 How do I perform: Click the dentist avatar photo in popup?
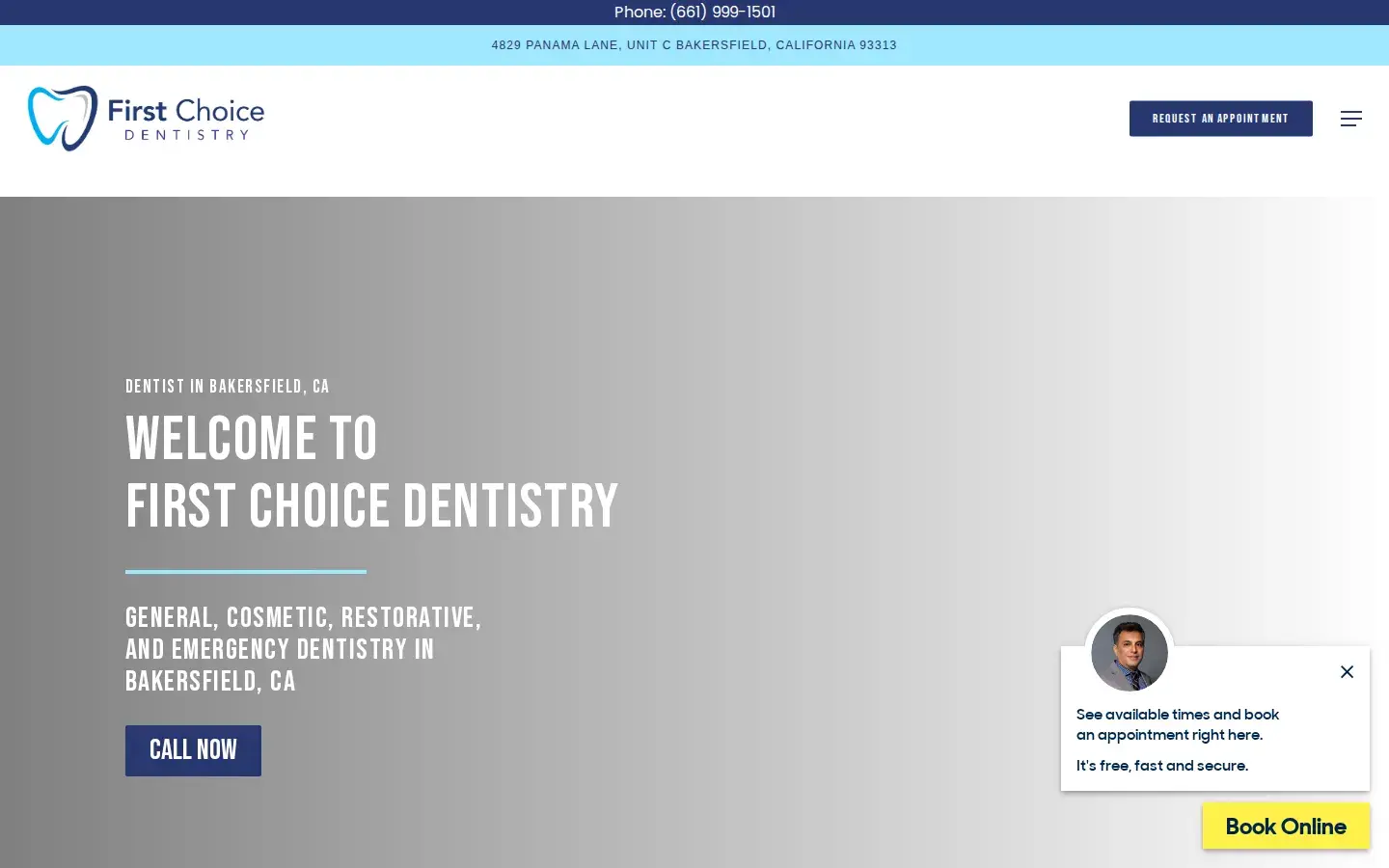[1130, 653]
